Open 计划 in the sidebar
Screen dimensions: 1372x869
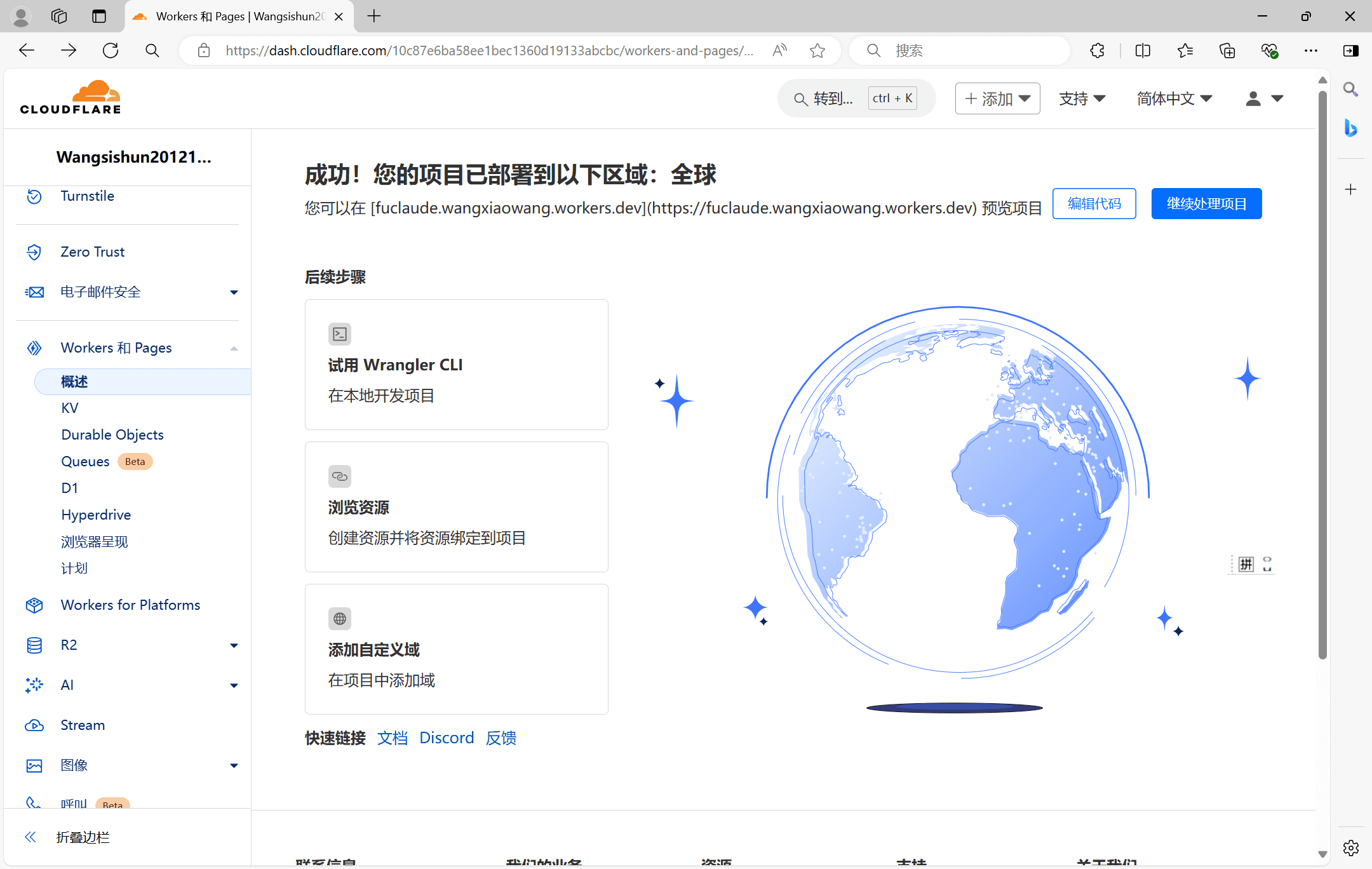click(74, 569)
